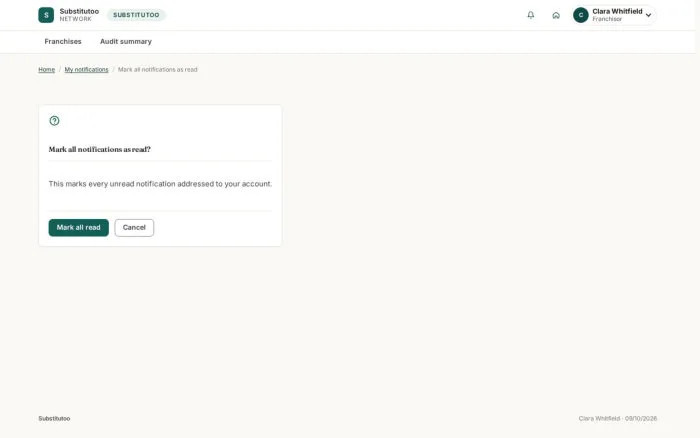
Task: Follow the Home breadcrumb link
Action: 46,70
